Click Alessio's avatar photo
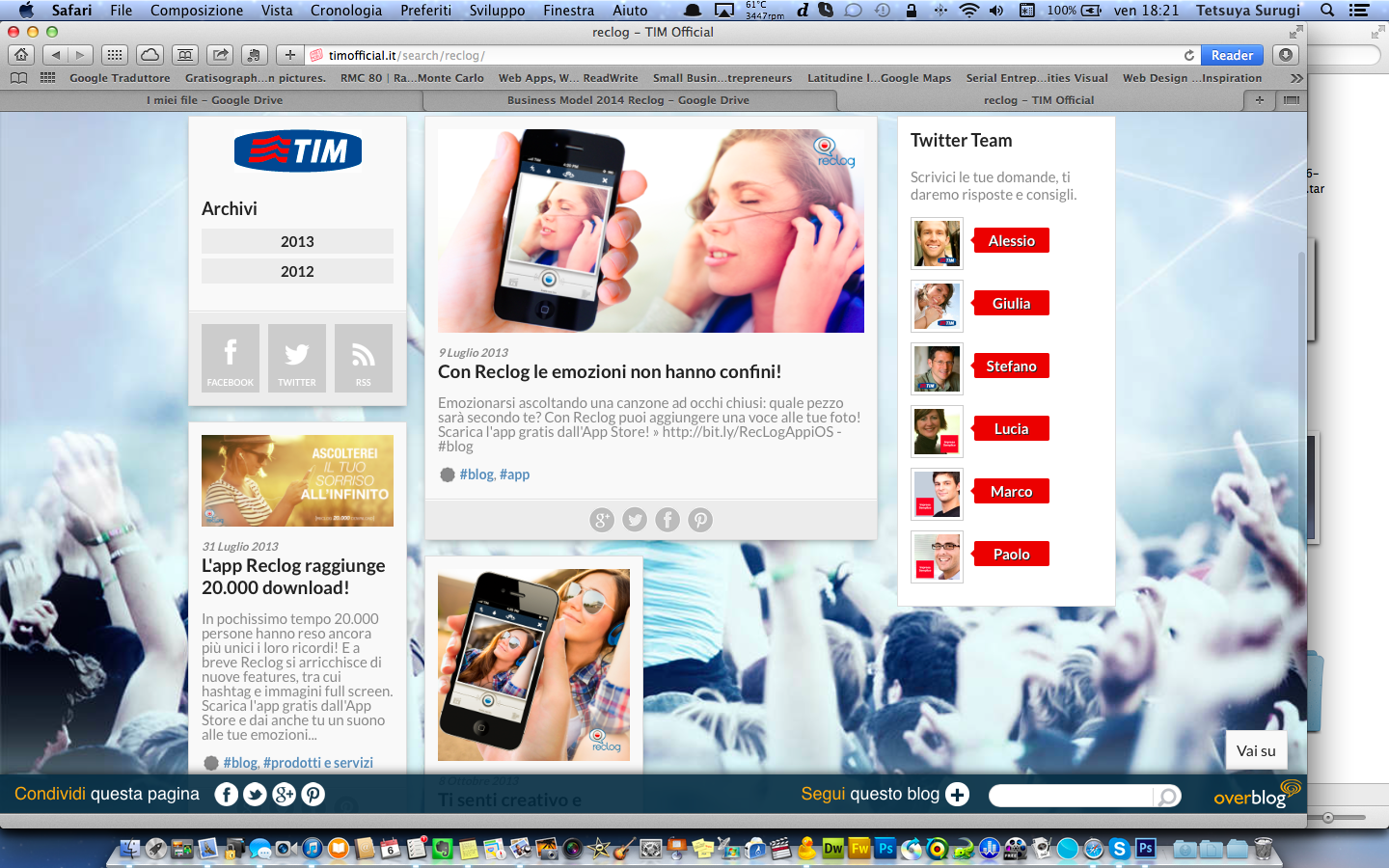 (x=937, y=243)
